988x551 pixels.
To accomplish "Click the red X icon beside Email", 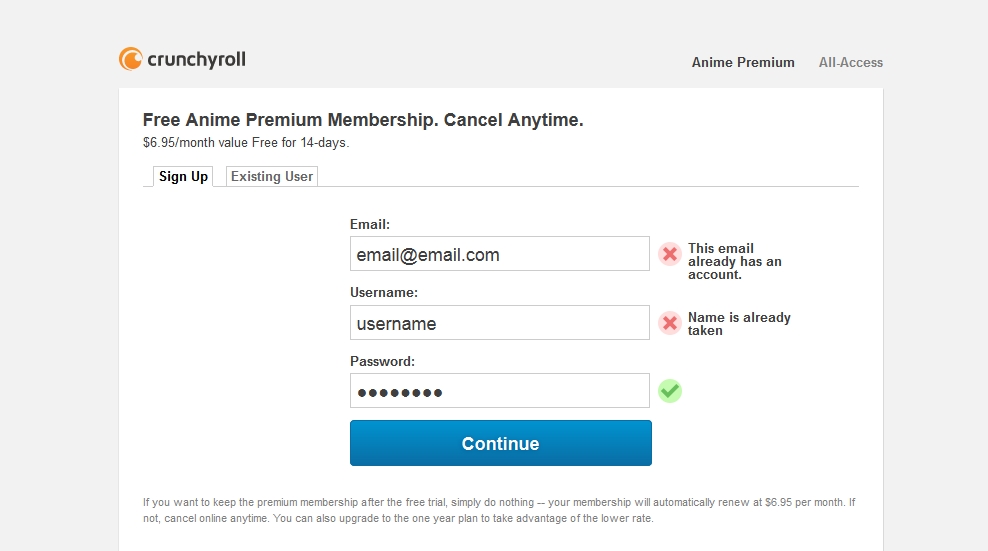I will pos(670,254).
